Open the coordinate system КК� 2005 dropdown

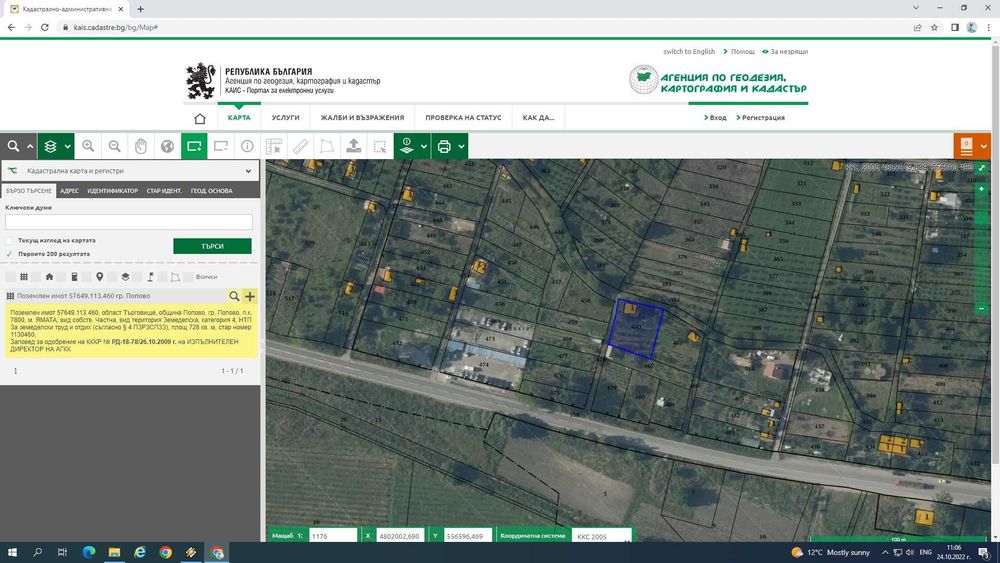pyautogui.click(x=601, y=536)
